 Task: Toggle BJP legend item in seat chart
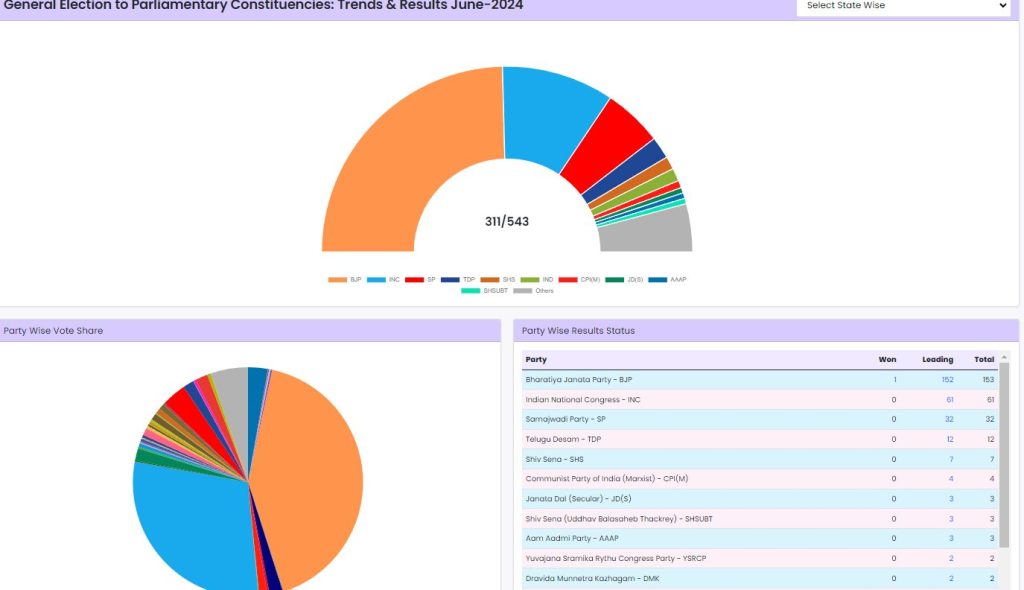pyautogui.click(x=345, y=279)
